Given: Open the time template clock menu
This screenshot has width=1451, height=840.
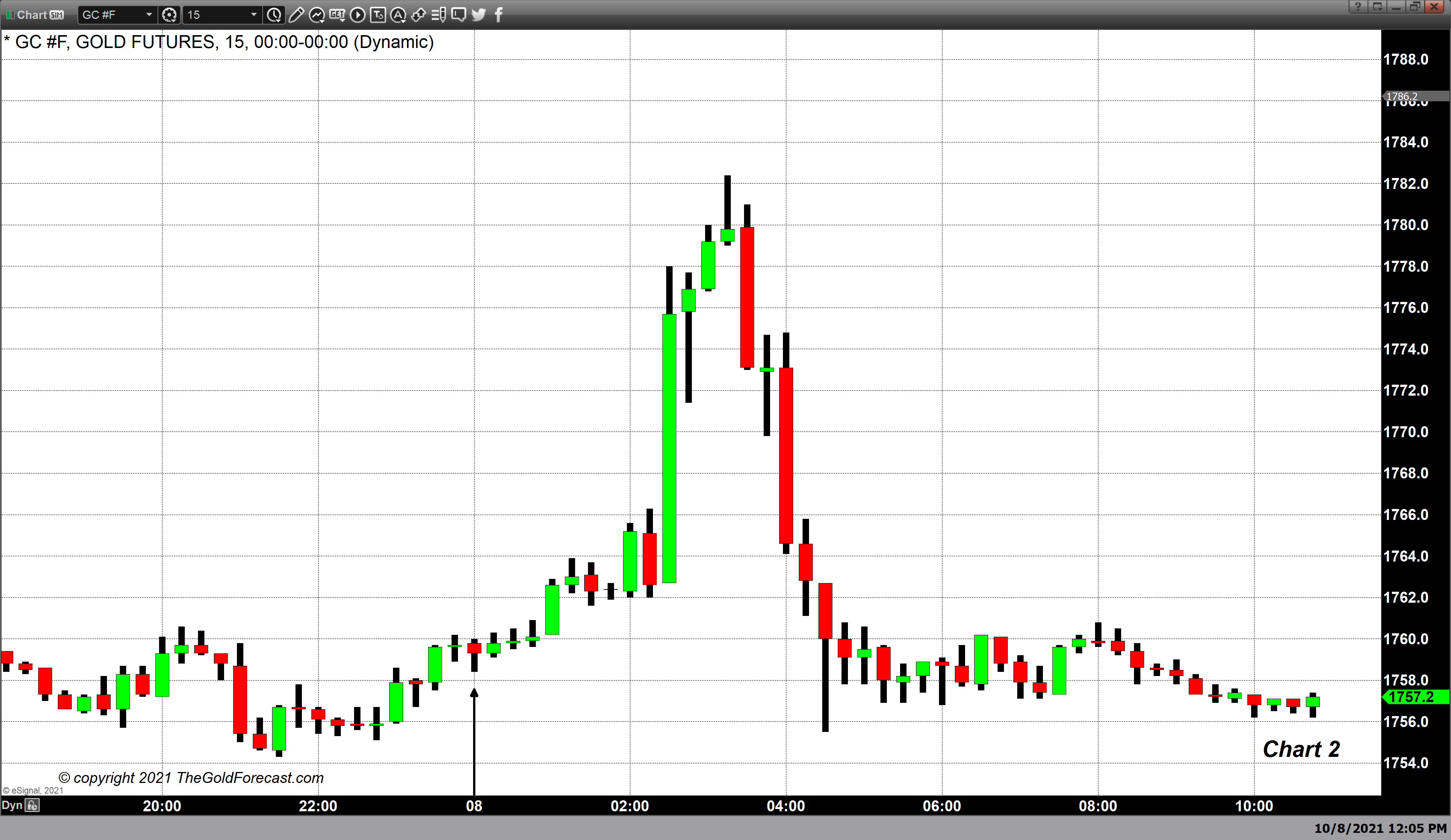Looking at the screenshot, I should (274, 15).
